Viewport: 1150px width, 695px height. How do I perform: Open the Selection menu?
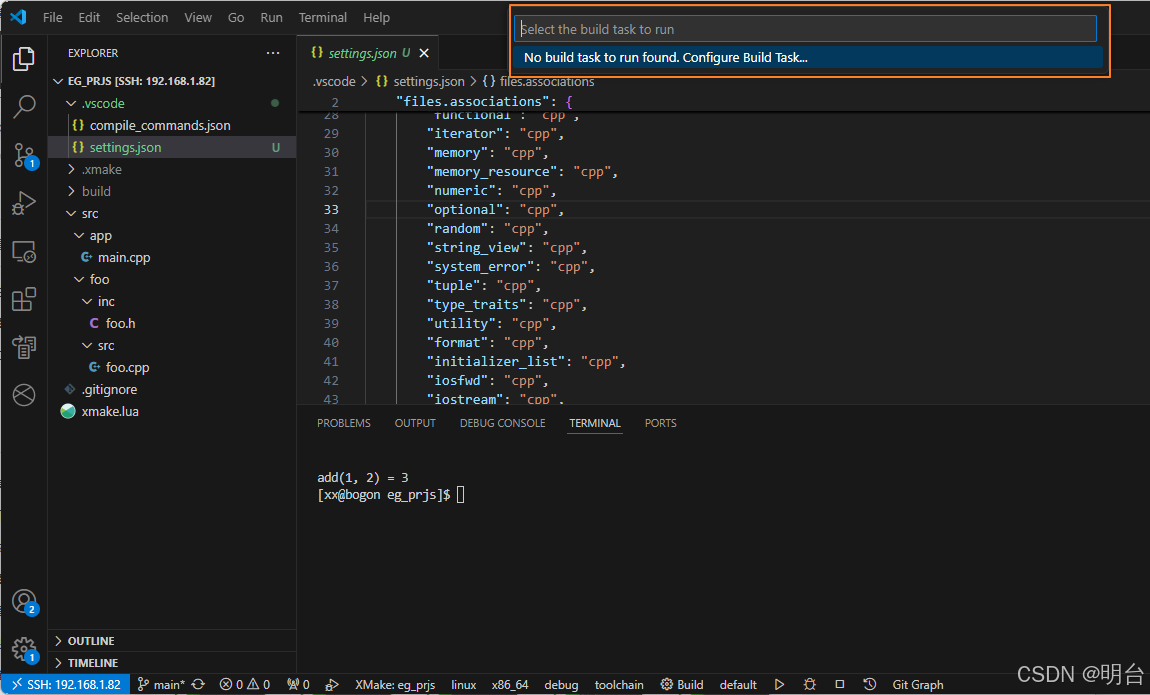click(x=142, y=17)
